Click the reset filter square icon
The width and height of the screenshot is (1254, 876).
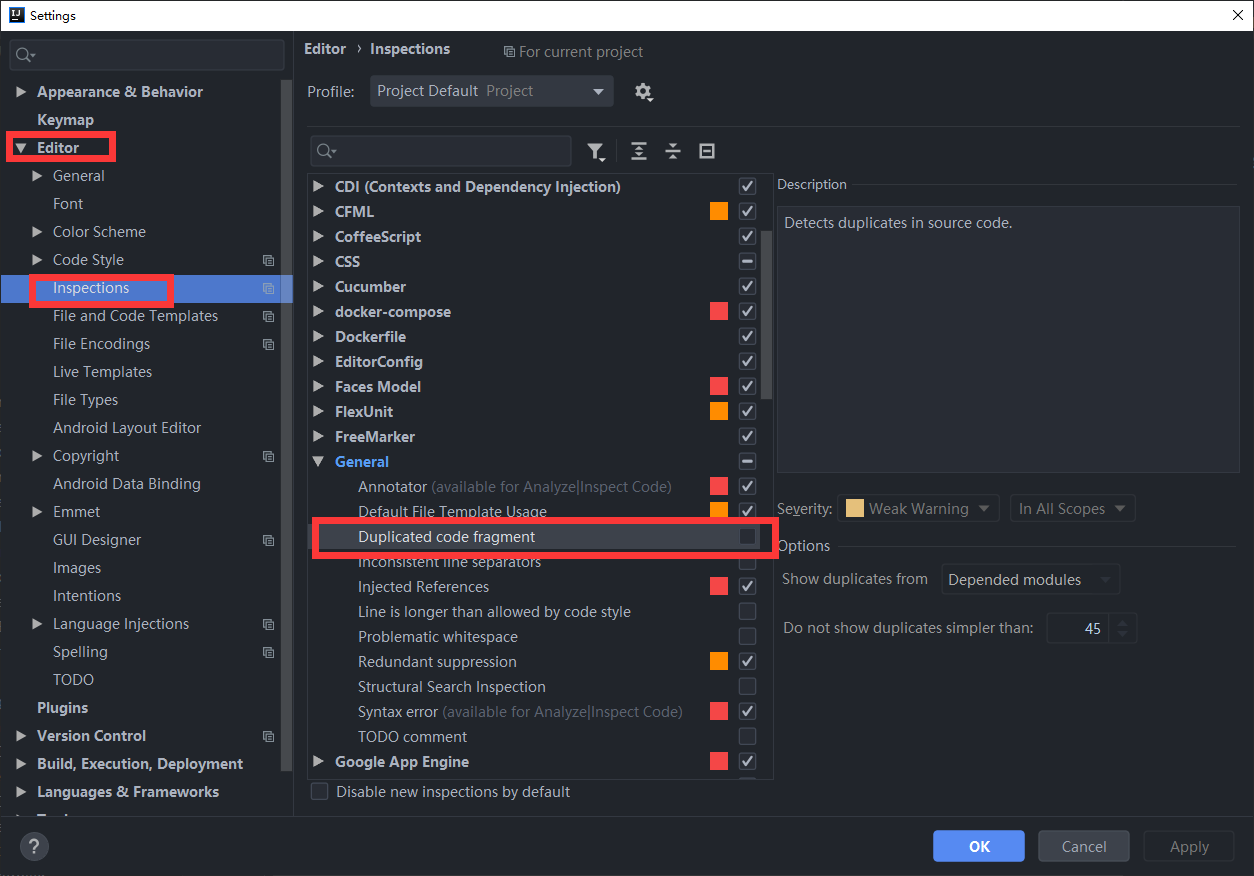707,151
